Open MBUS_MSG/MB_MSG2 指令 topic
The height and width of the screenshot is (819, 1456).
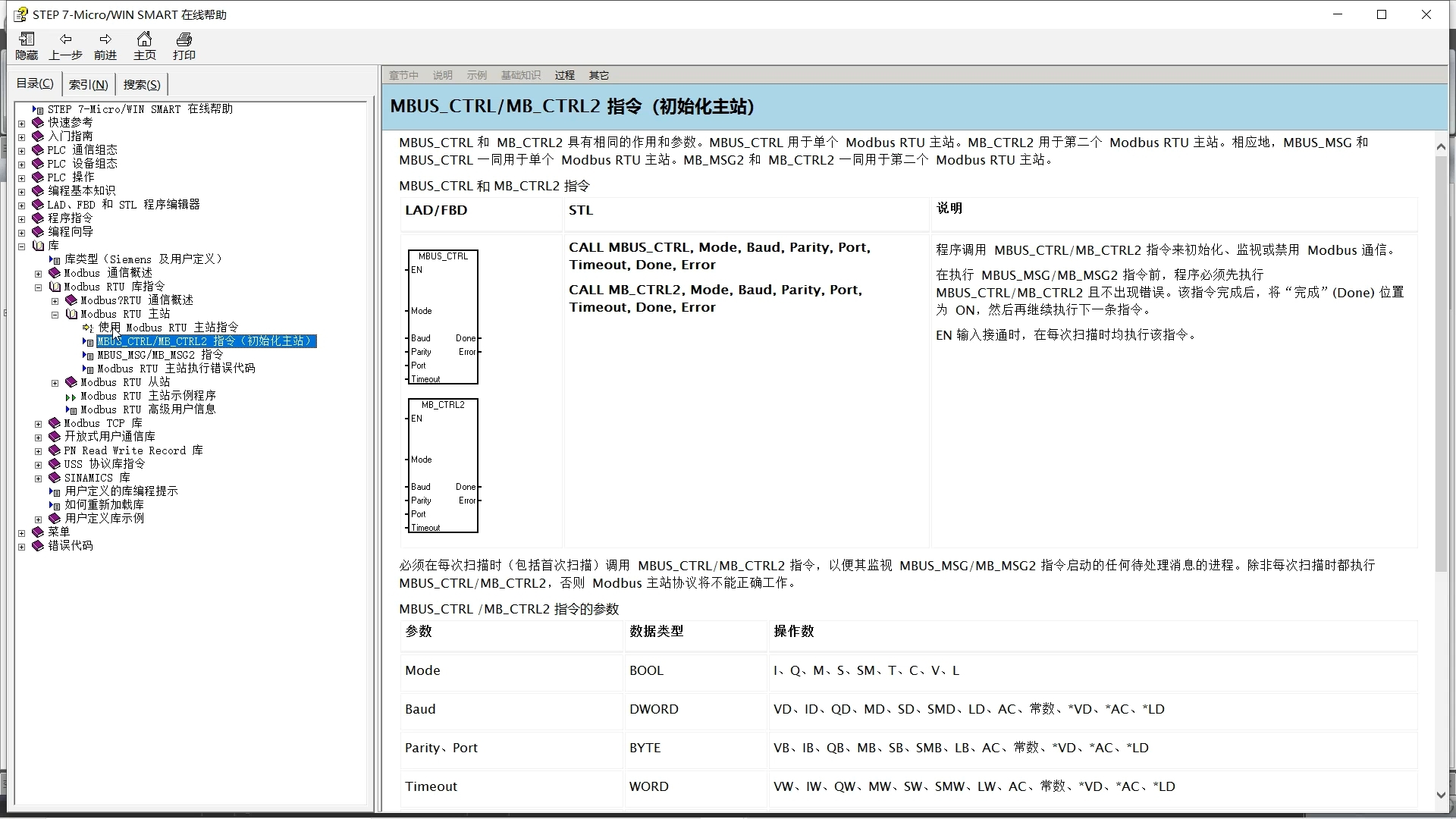coord(160,355)
